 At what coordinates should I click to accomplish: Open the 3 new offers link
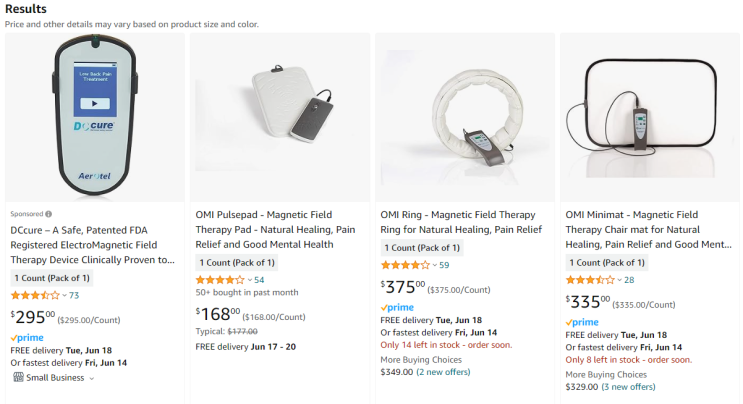pyautogui.click(x=628, y=387)
